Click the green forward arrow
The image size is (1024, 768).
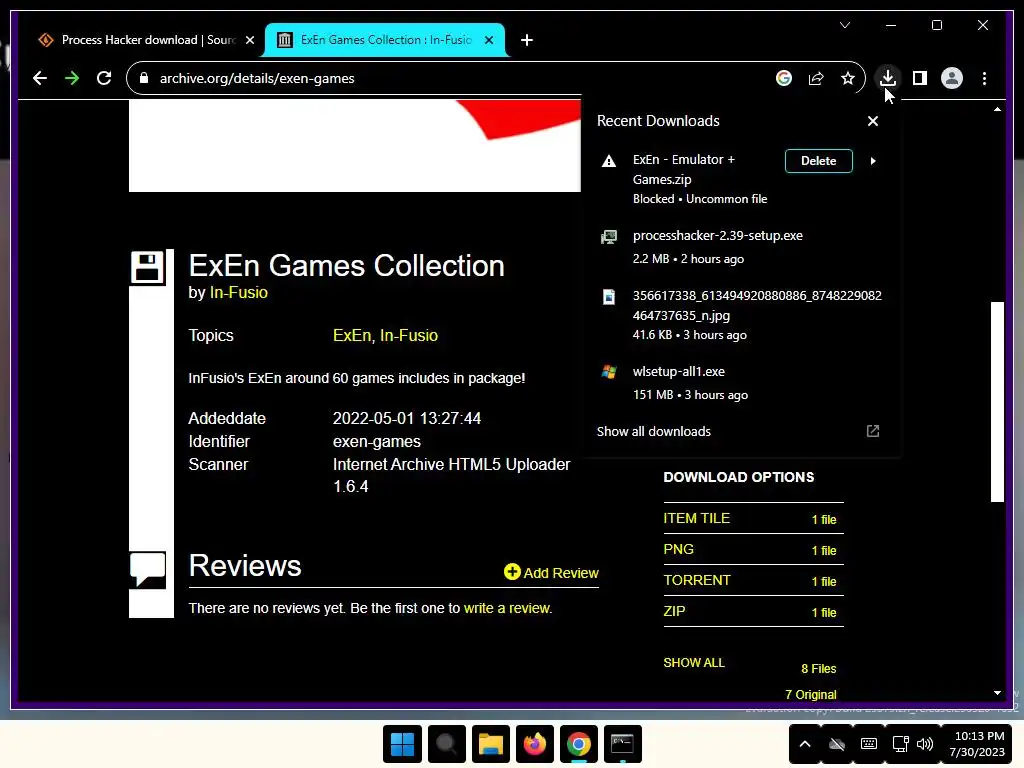click(x=72, y=78)
